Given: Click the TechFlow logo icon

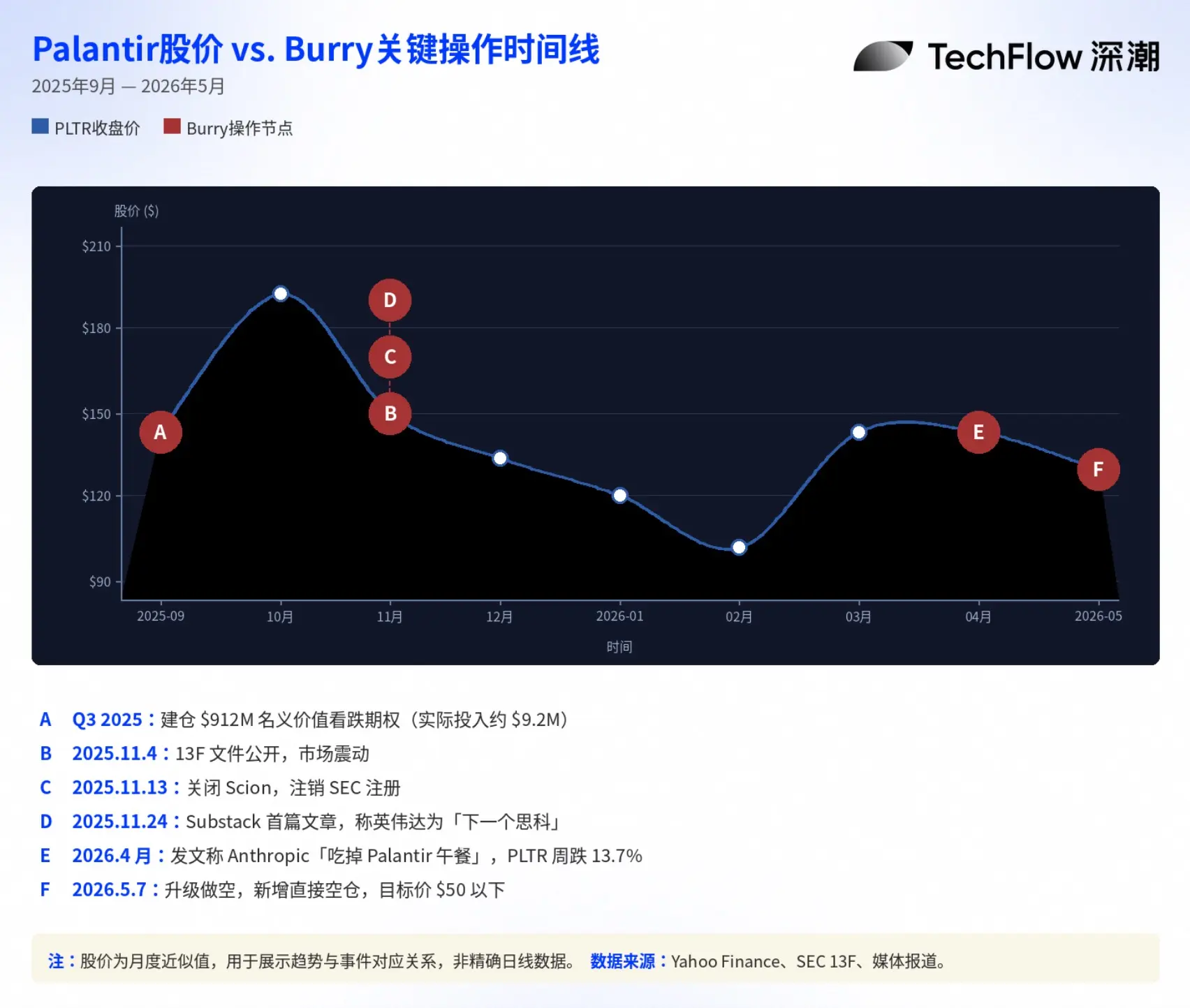Looking at the screenshot, I should [883, 56].
